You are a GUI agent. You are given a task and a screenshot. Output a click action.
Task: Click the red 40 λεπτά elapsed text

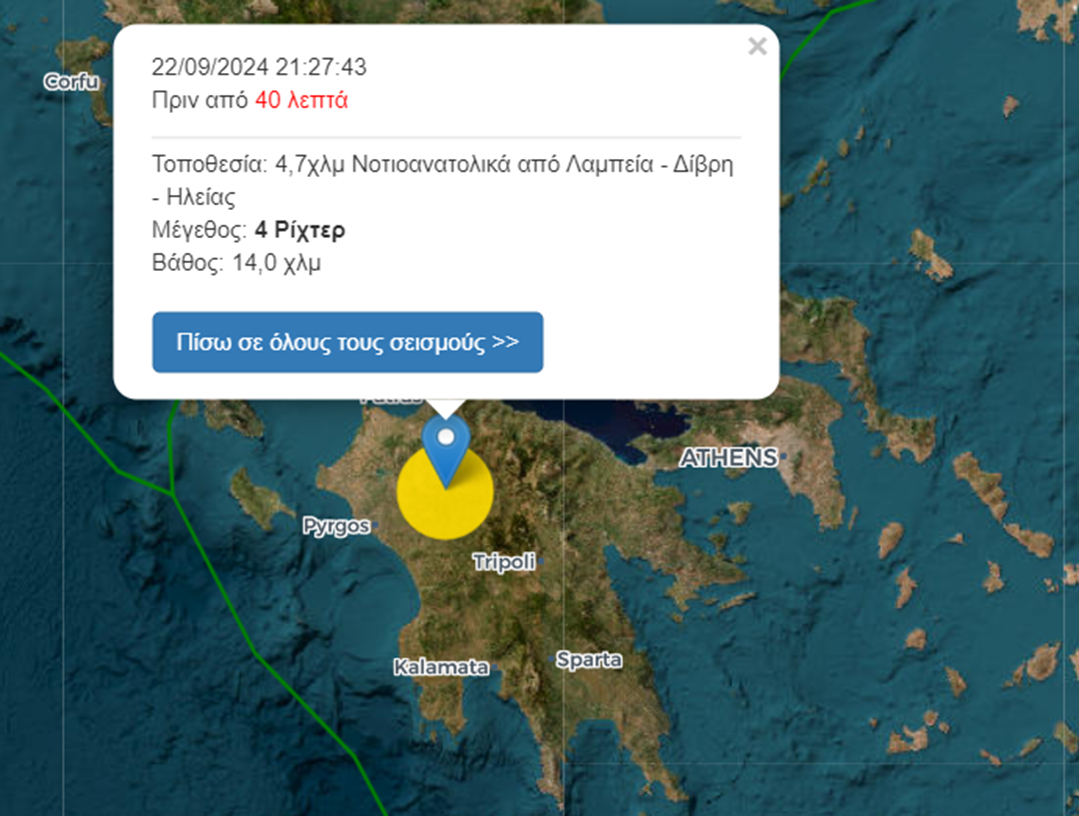click(x=301, y=100)
